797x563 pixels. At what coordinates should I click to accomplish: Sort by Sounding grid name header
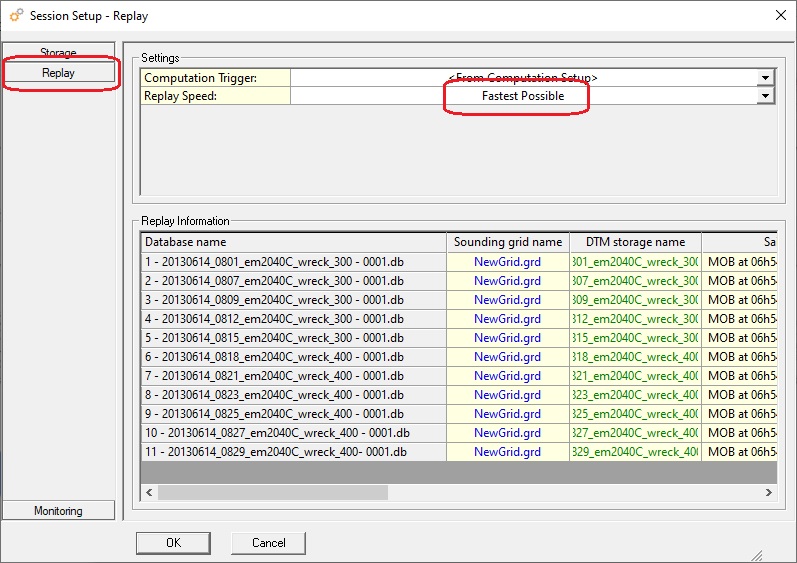pos(507,242)
